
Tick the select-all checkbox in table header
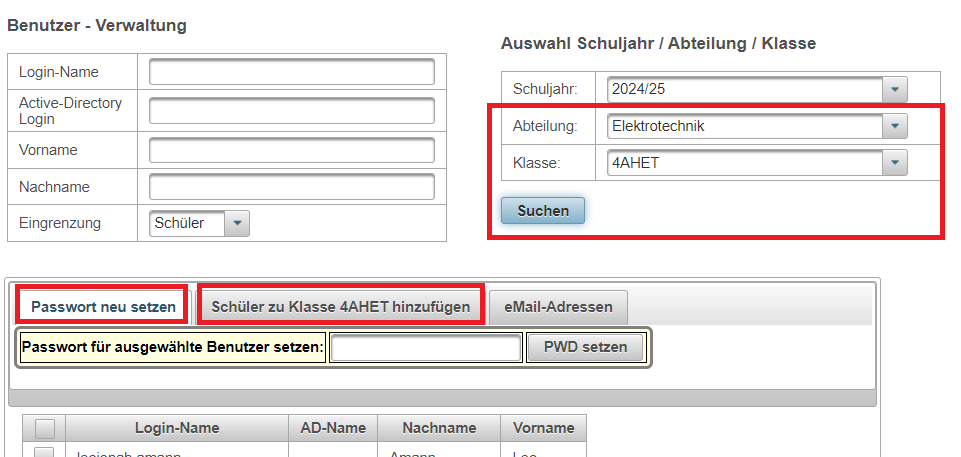[x=45, y=428]
